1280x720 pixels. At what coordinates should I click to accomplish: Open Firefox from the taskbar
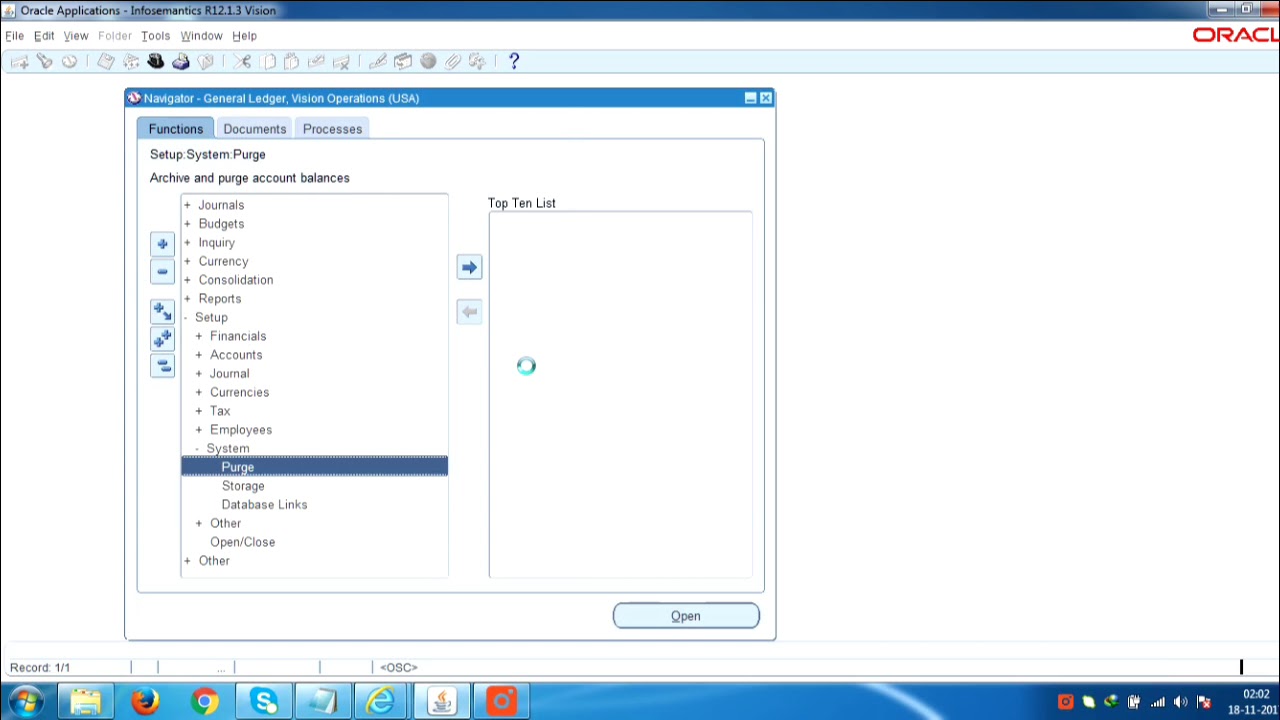point(145,701)
